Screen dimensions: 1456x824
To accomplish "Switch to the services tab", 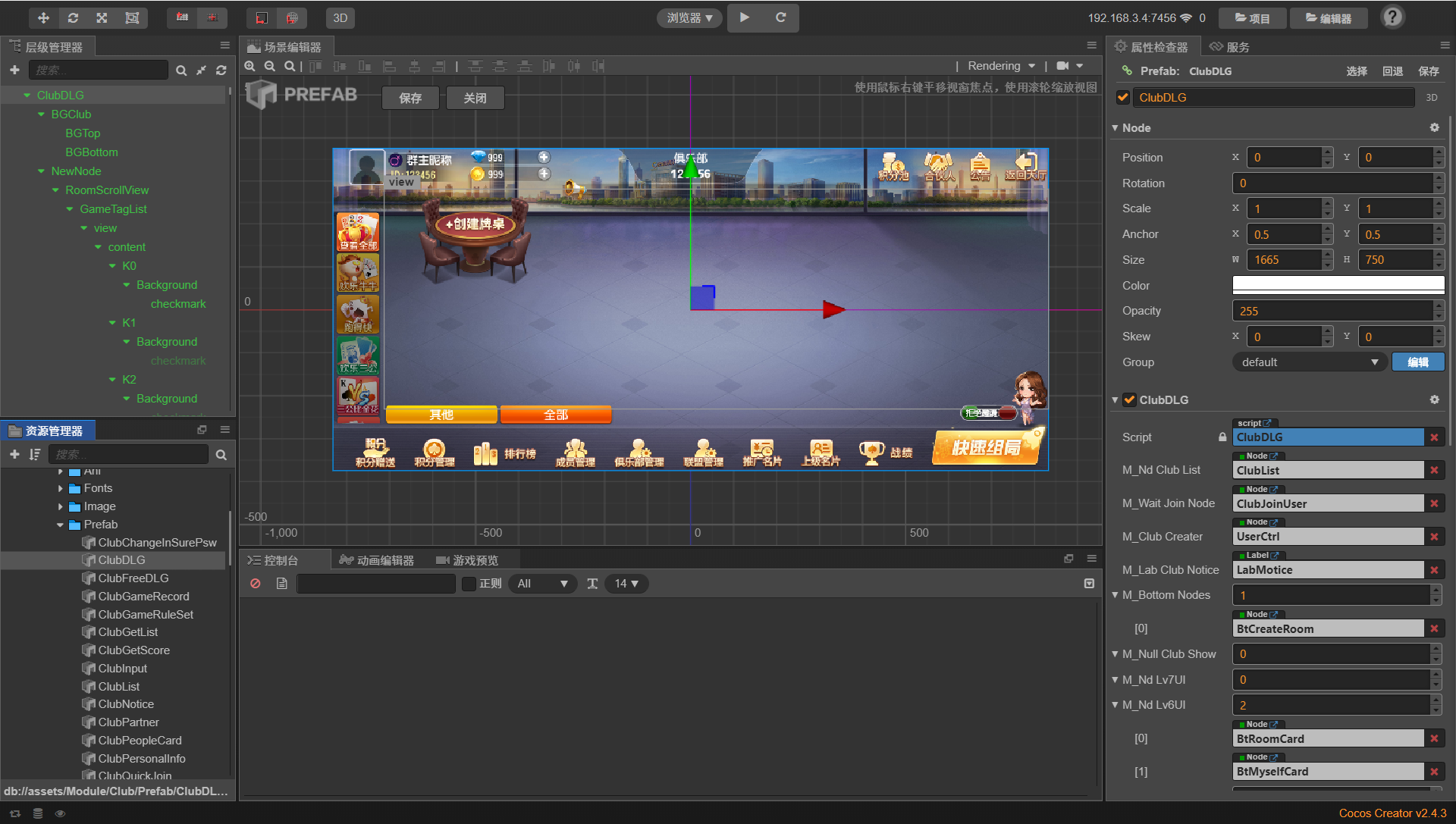I will pos(1229,47).
